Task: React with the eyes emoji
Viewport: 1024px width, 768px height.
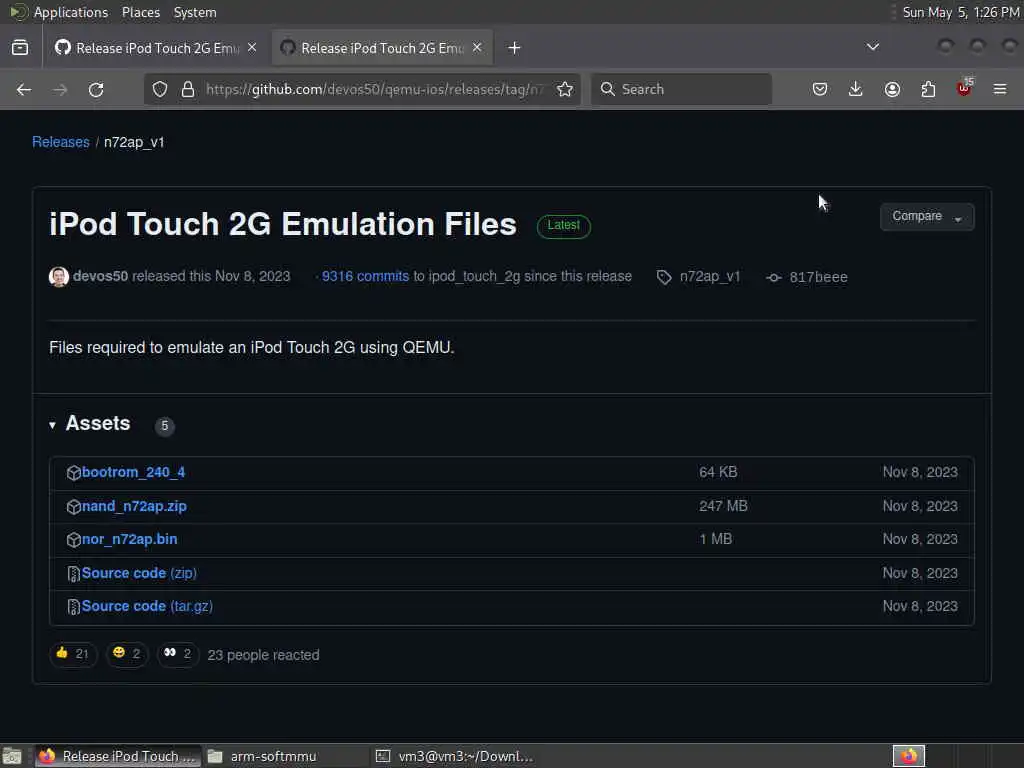Action: click(178, 654)
